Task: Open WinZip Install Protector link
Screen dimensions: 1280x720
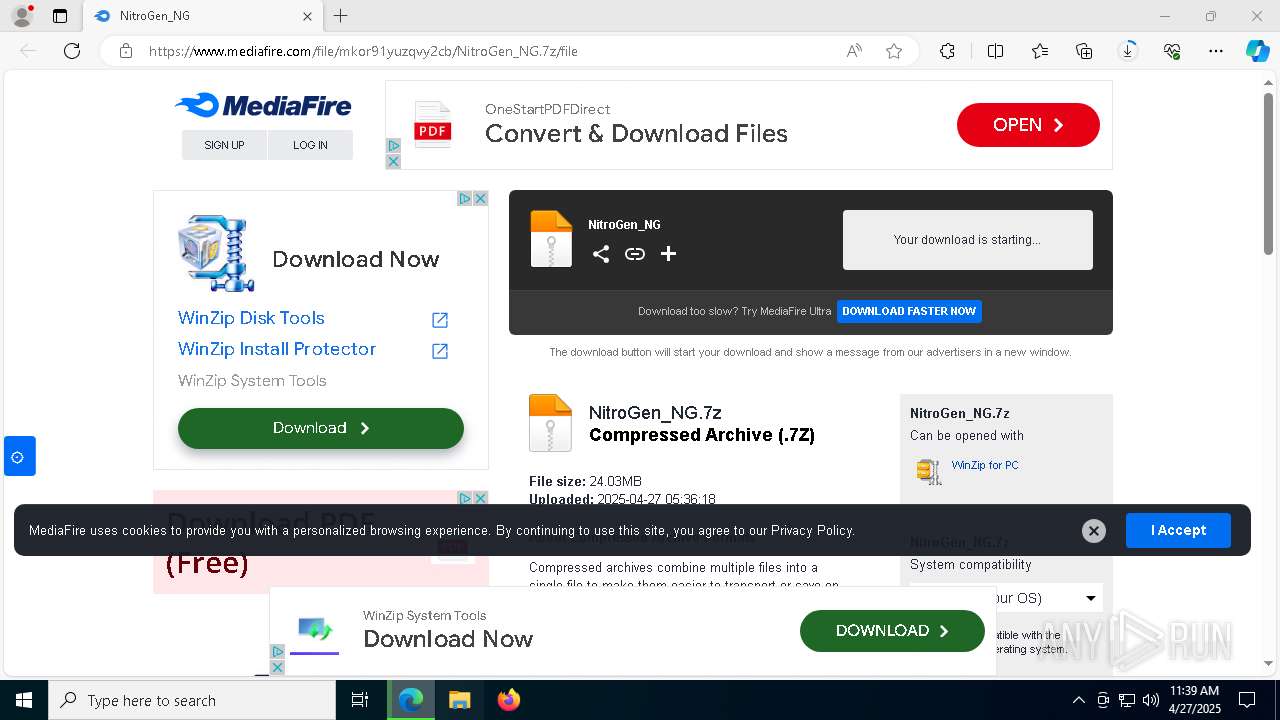Action: click(x=277, y=349)
